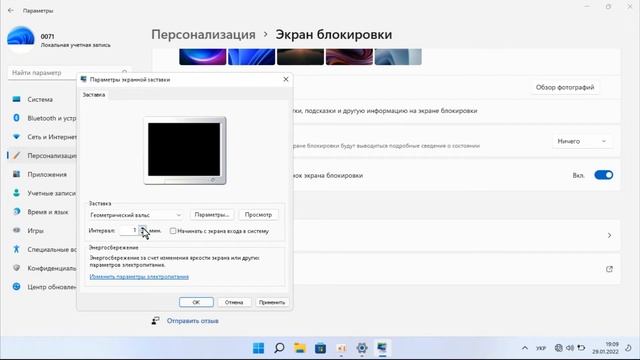Open the Network and Internet (Сеть и Интернет) icon
The width and height of the screenshot is (640, 360).
point(16,137)
